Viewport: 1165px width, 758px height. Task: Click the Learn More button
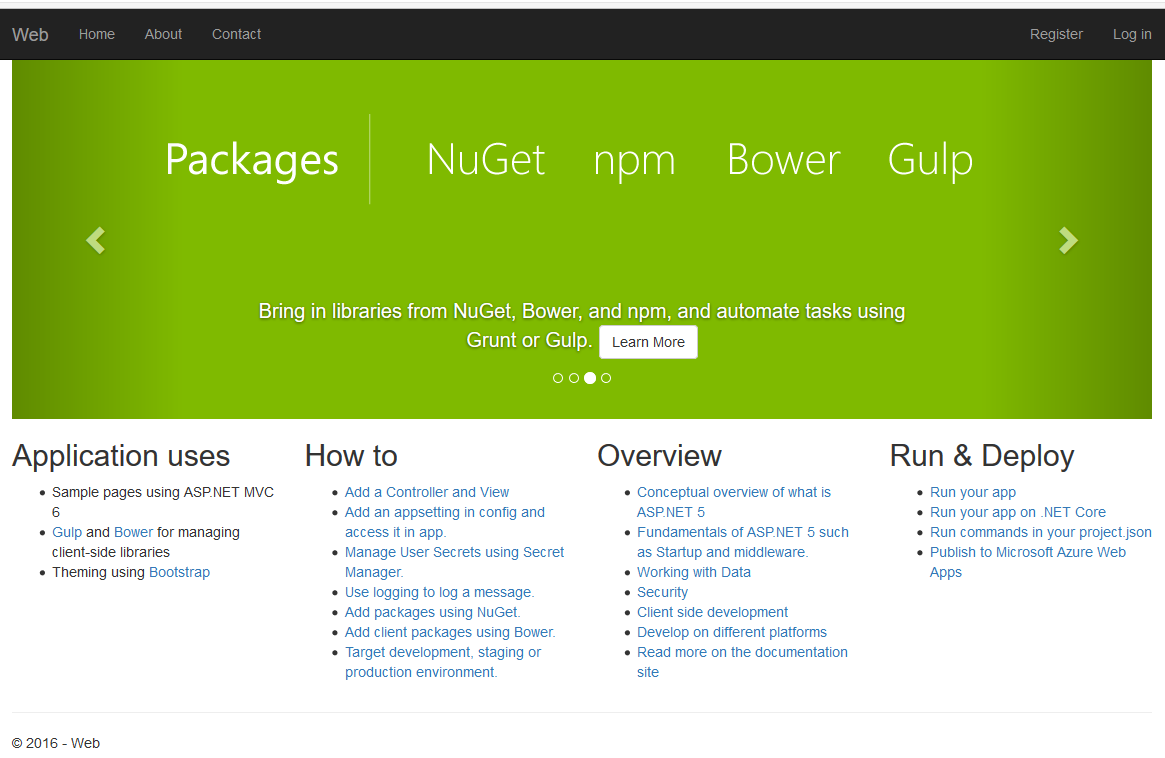point(649,342)
